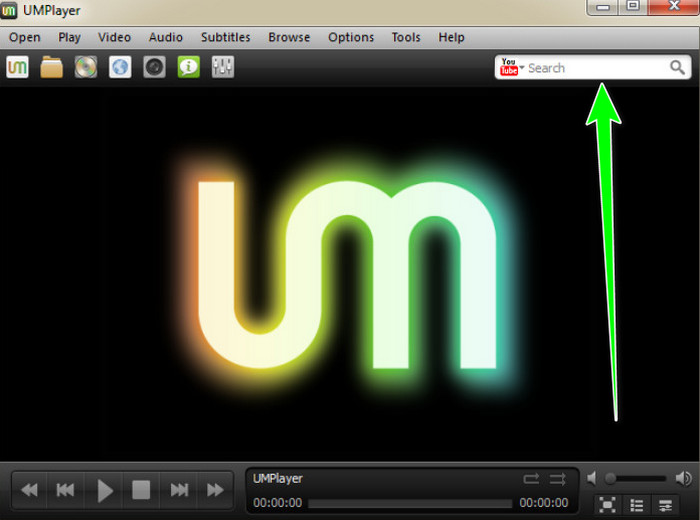Click the fast forward button
Screen dimensions: 700x520
(215, 490)
